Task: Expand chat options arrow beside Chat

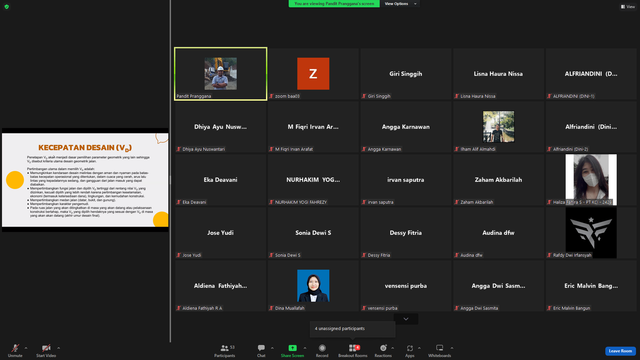Action: point(272,348)
